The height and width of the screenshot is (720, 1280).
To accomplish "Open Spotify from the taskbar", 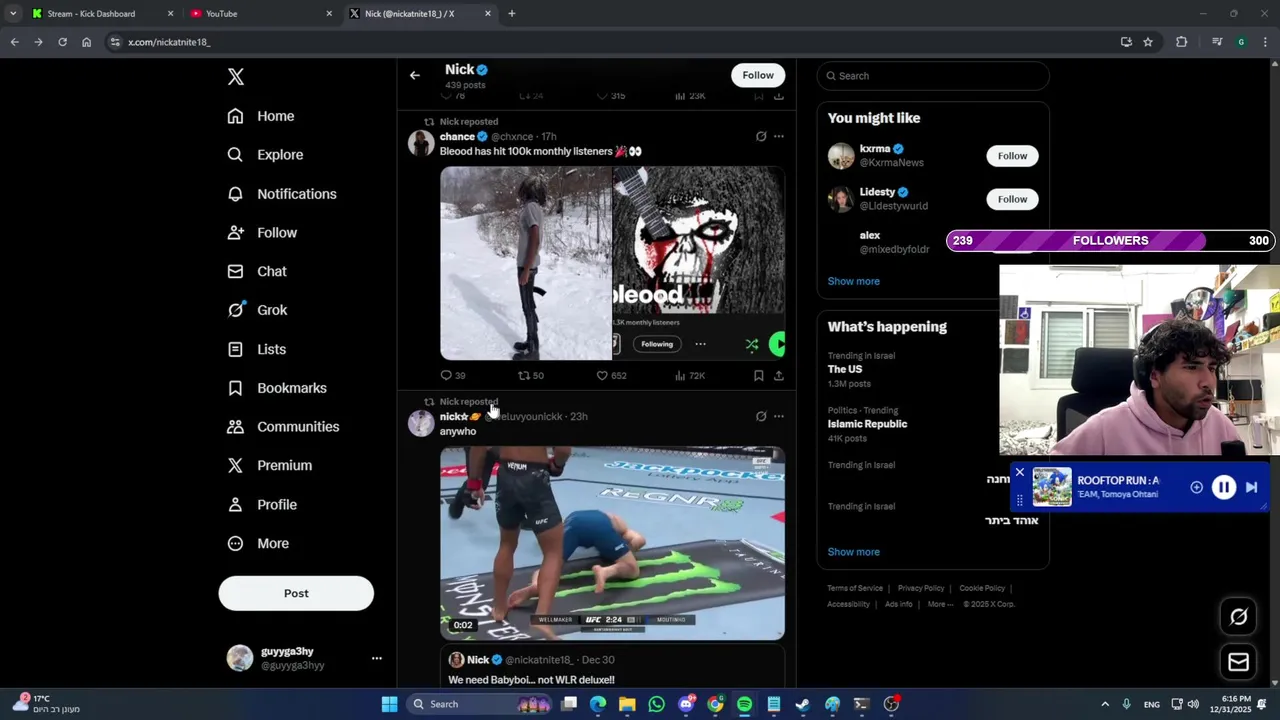I will coord(745,704).
